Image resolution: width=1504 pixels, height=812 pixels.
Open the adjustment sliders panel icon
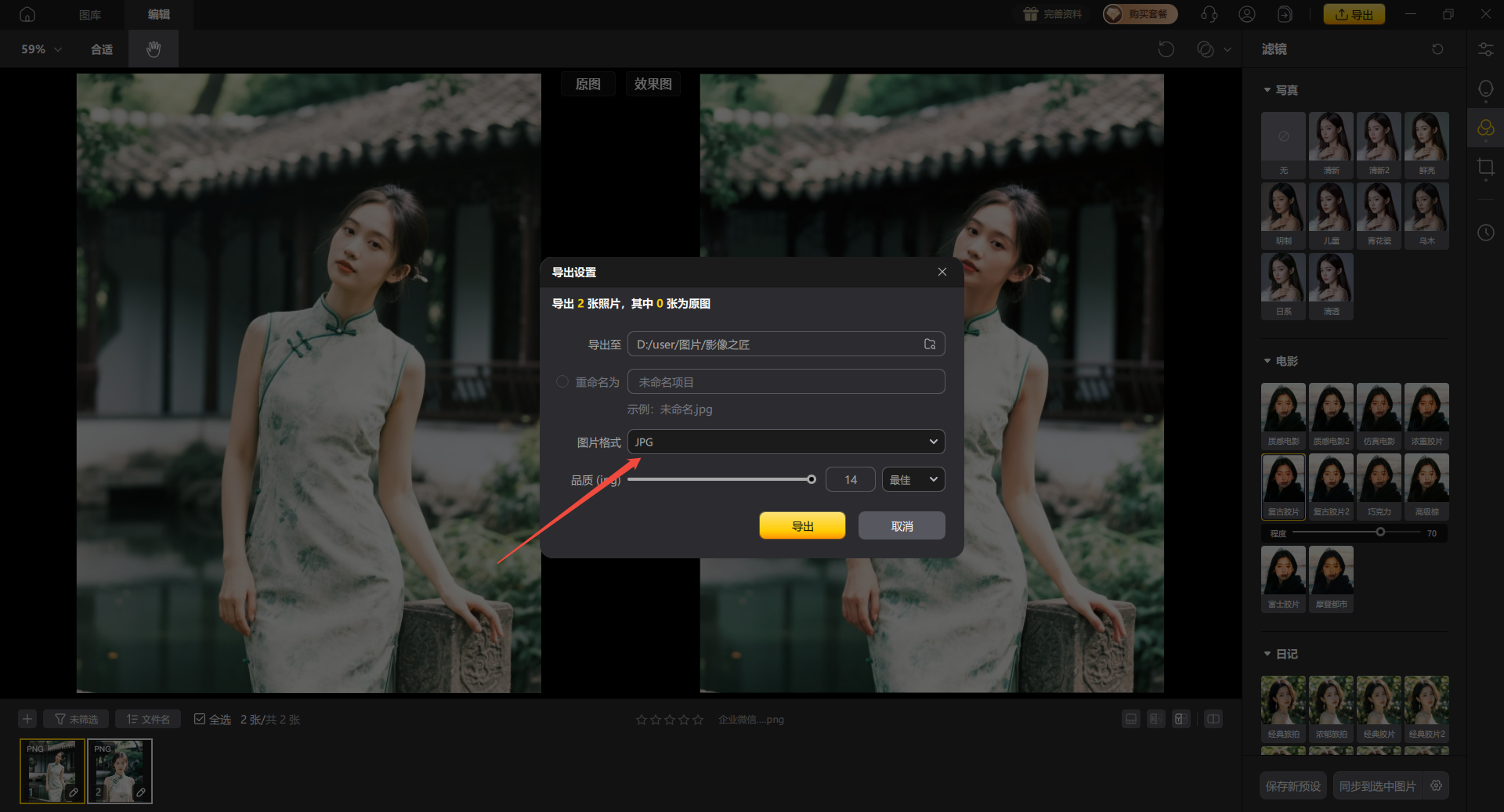[1485, 49]
